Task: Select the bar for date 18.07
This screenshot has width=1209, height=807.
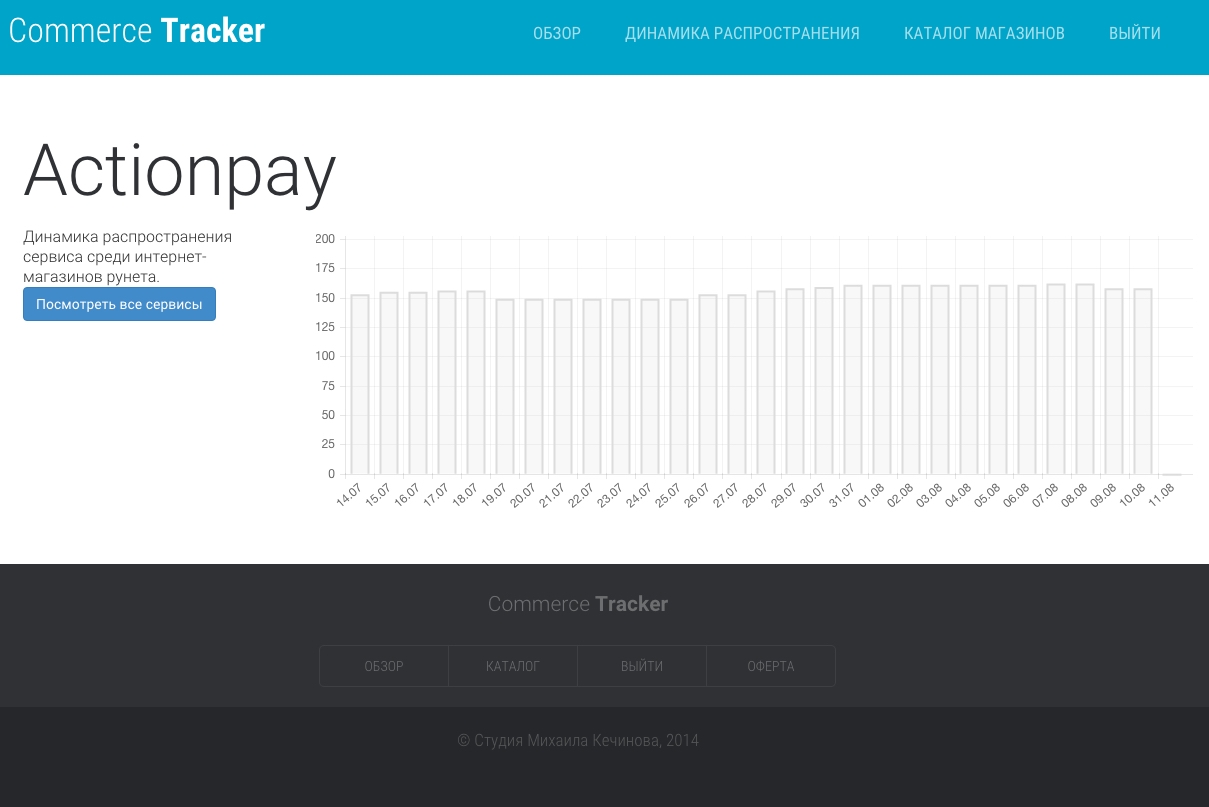Action: click(476, 383)
